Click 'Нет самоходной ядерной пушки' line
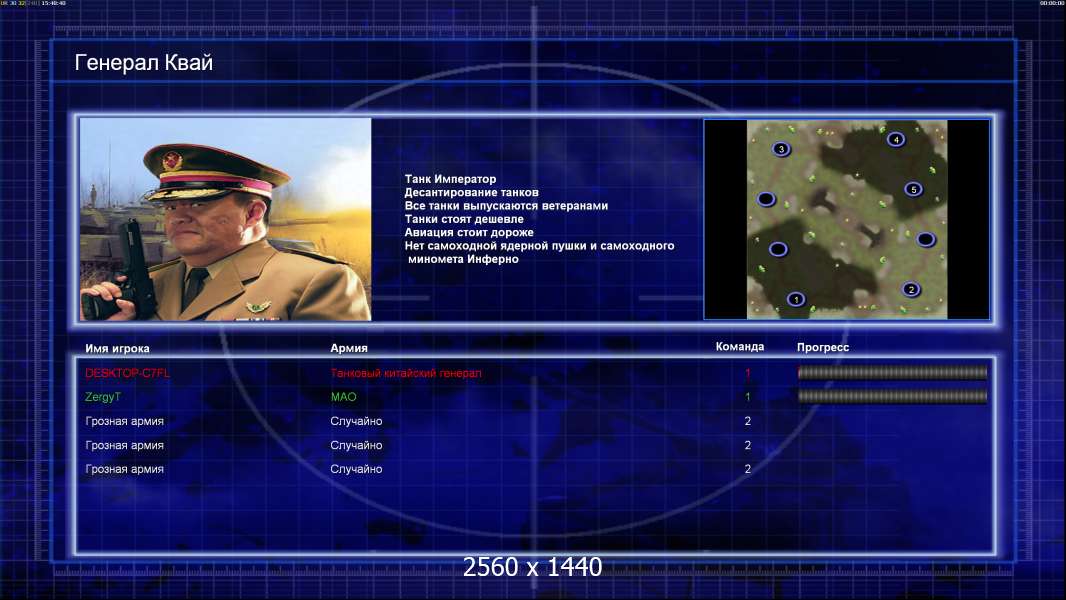1066x600 pixels. pos(539,245)
